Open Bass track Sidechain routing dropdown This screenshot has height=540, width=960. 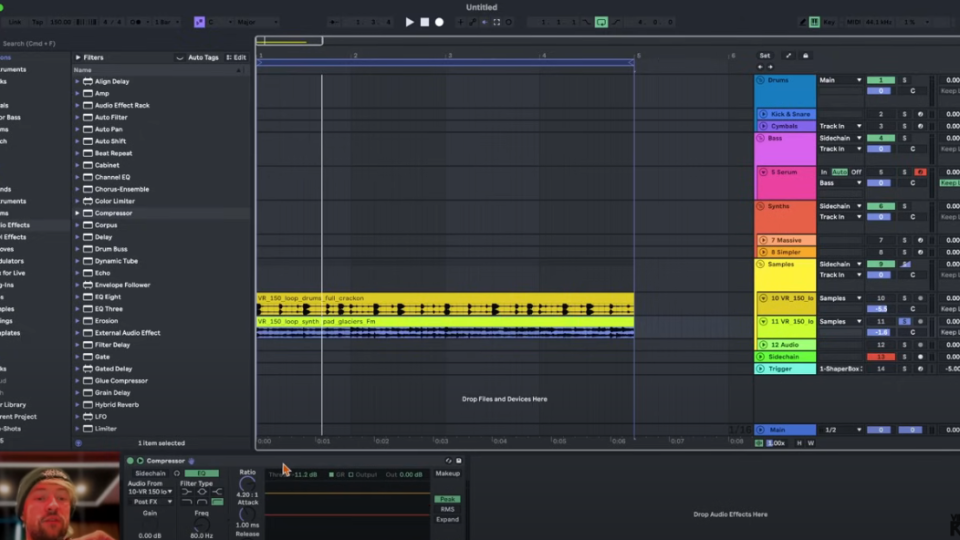coord(840,138)
